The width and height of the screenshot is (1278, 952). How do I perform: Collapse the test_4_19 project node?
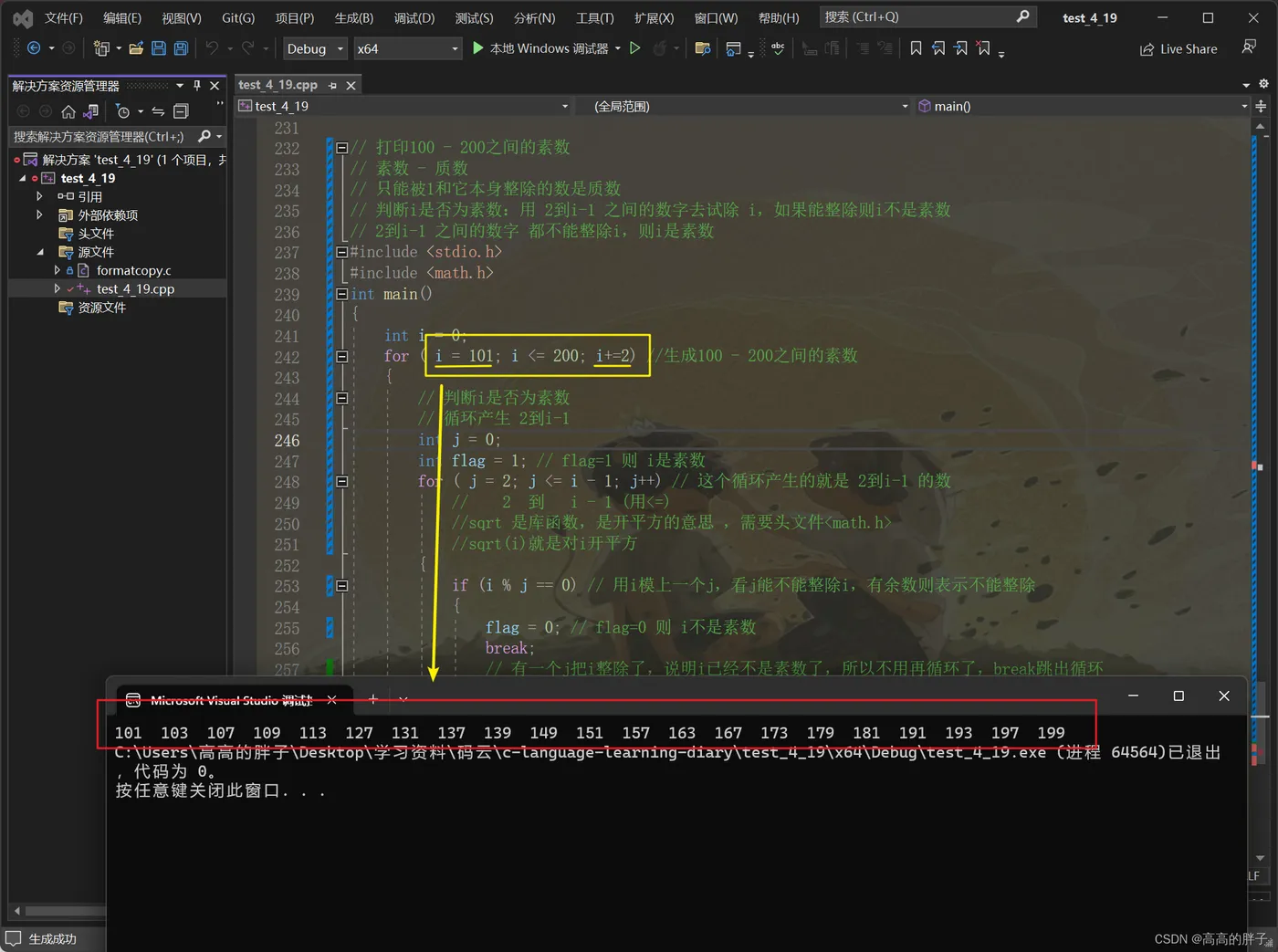click(23, 178)
